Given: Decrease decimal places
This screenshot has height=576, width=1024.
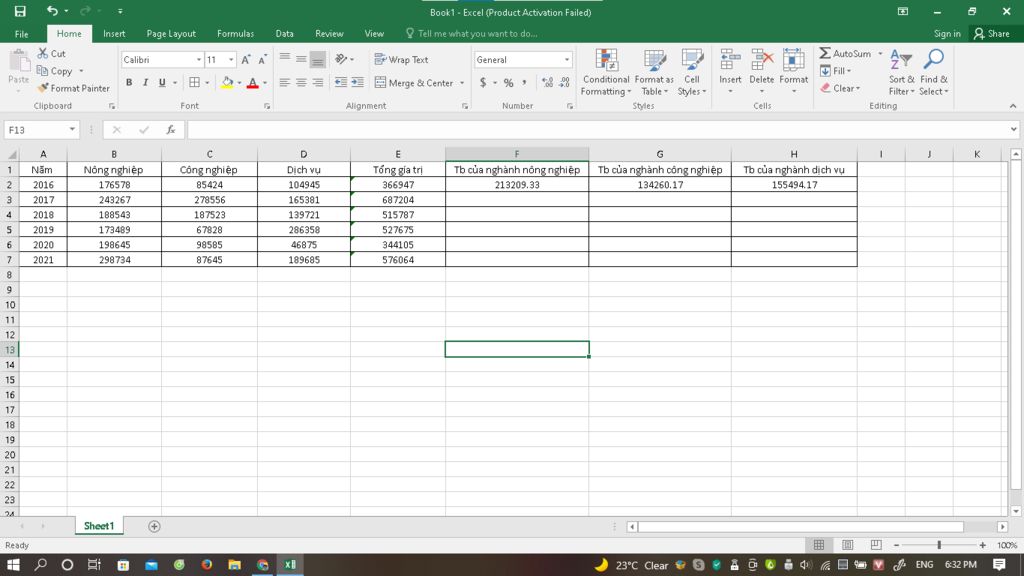Looking at the screenshot, I should [564, 83].
